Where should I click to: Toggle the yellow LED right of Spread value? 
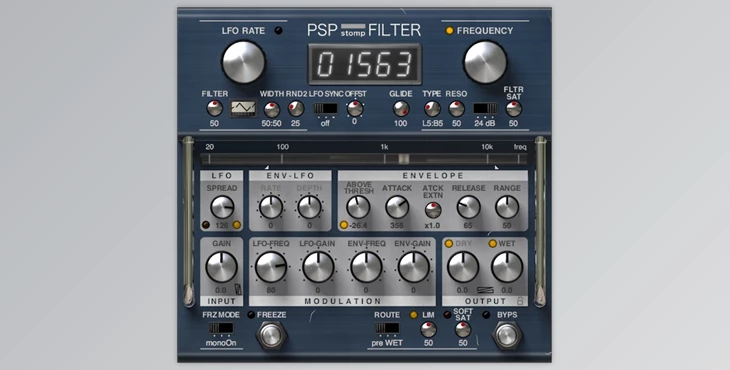point(237,225)
